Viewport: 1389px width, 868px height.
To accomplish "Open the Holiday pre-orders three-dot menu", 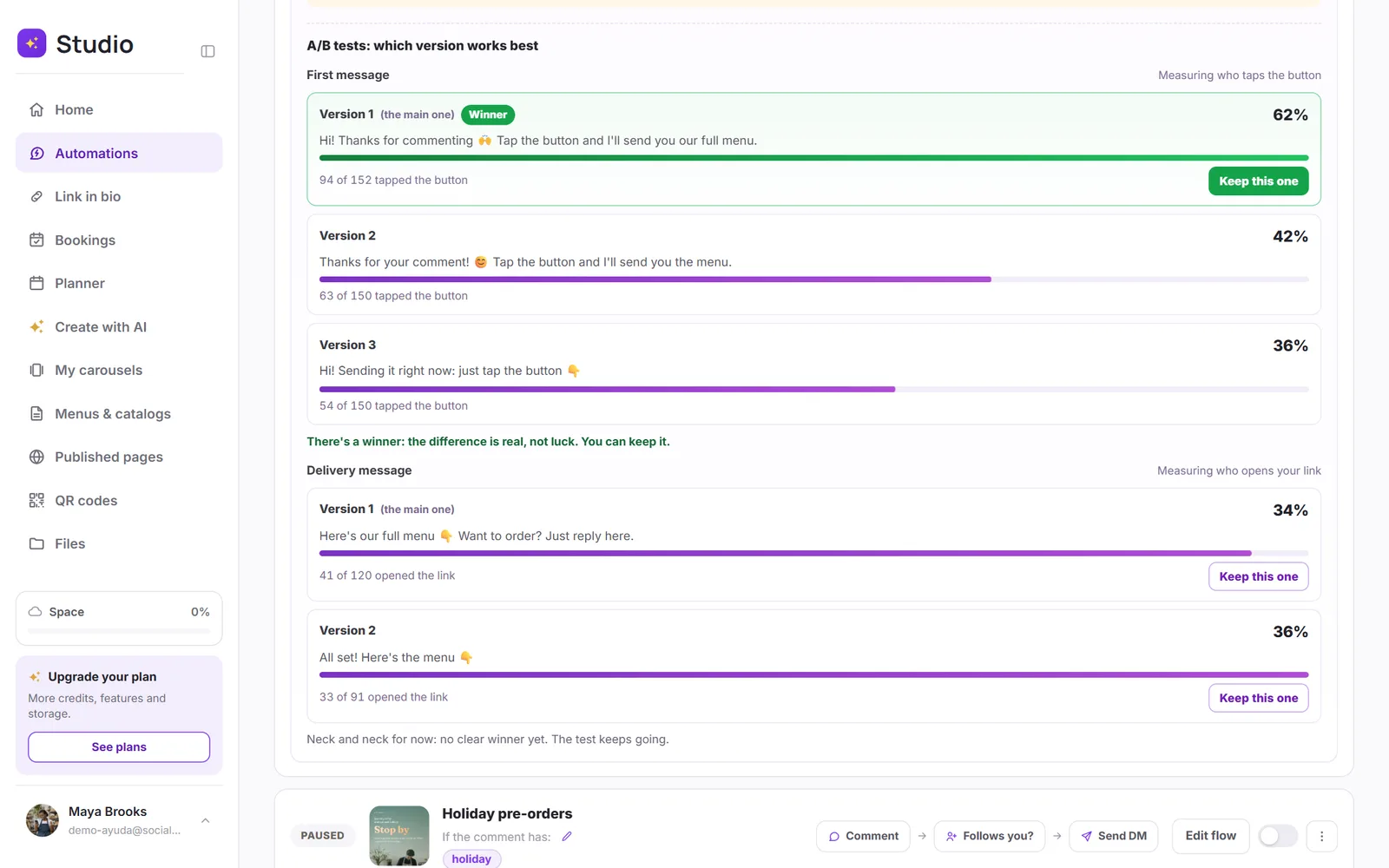I will [1321, 836].
